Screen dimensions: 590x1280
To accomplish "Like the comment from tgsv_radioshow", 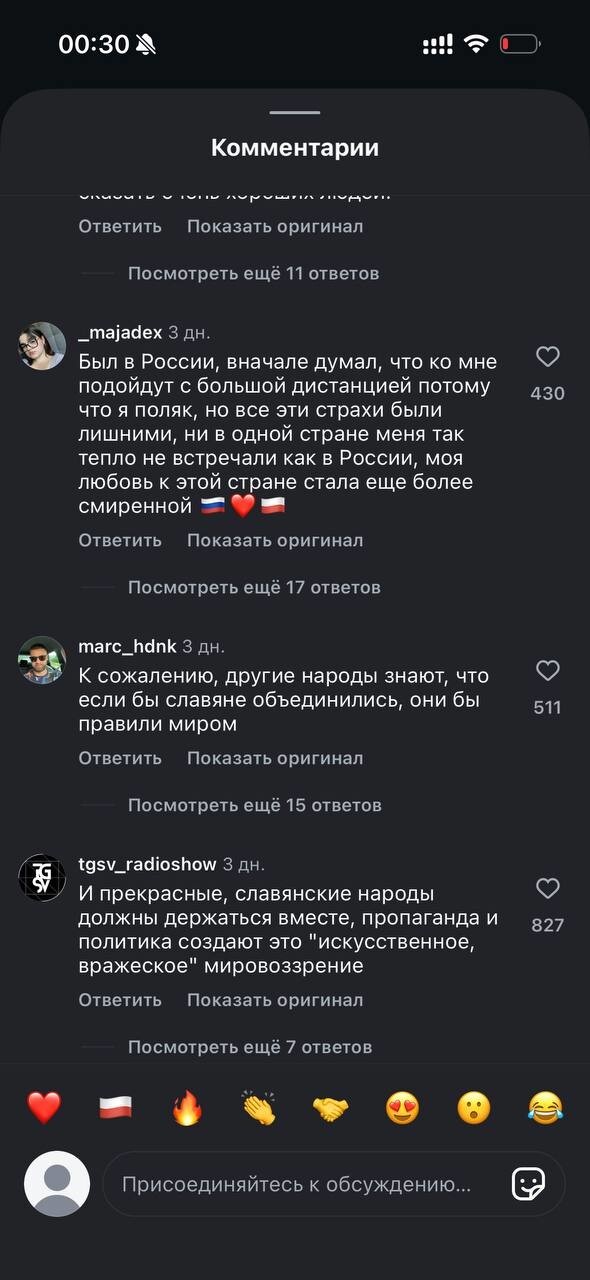I will (547, 886).
